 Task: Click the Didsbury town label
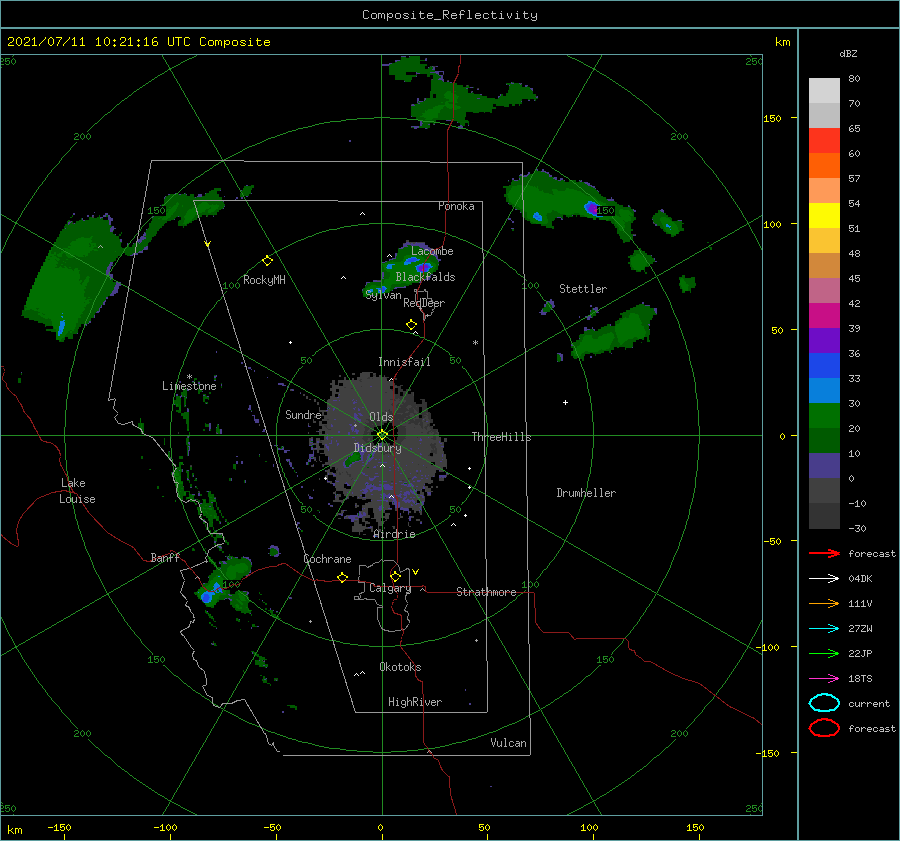pos(377,448)
